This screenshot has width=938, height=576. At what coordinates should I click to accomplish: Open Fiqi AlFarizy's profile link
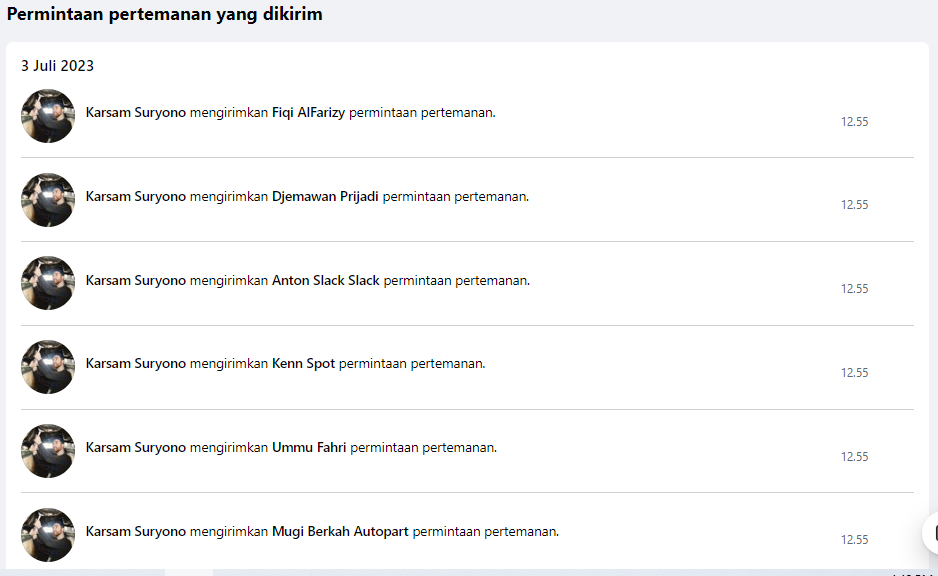308,113
